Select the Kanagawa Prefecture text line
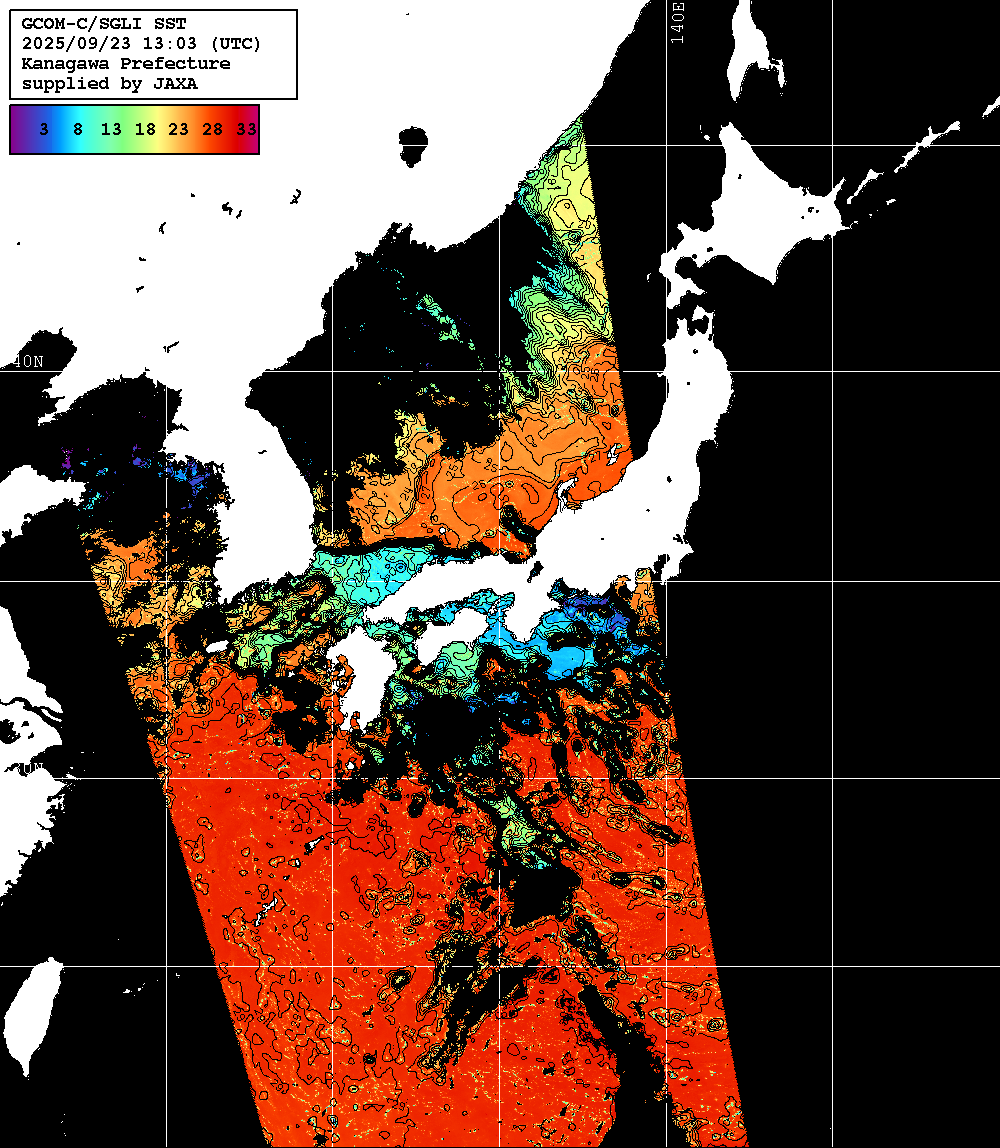This screenshot has height=1148, width=1000. coord(126,64)
